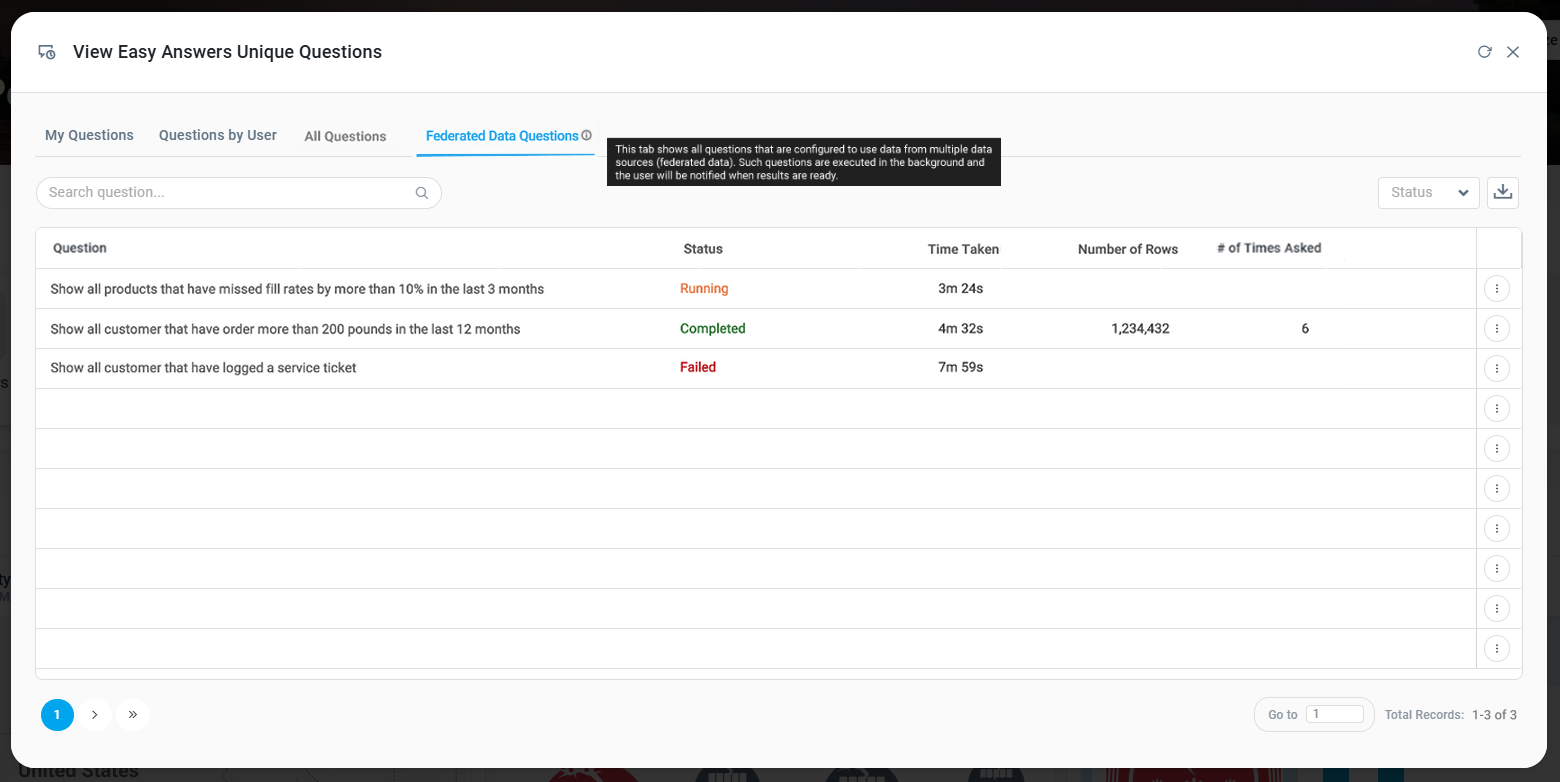
Task: Click the 3m 24s time value
Action: tap(961, 289)
